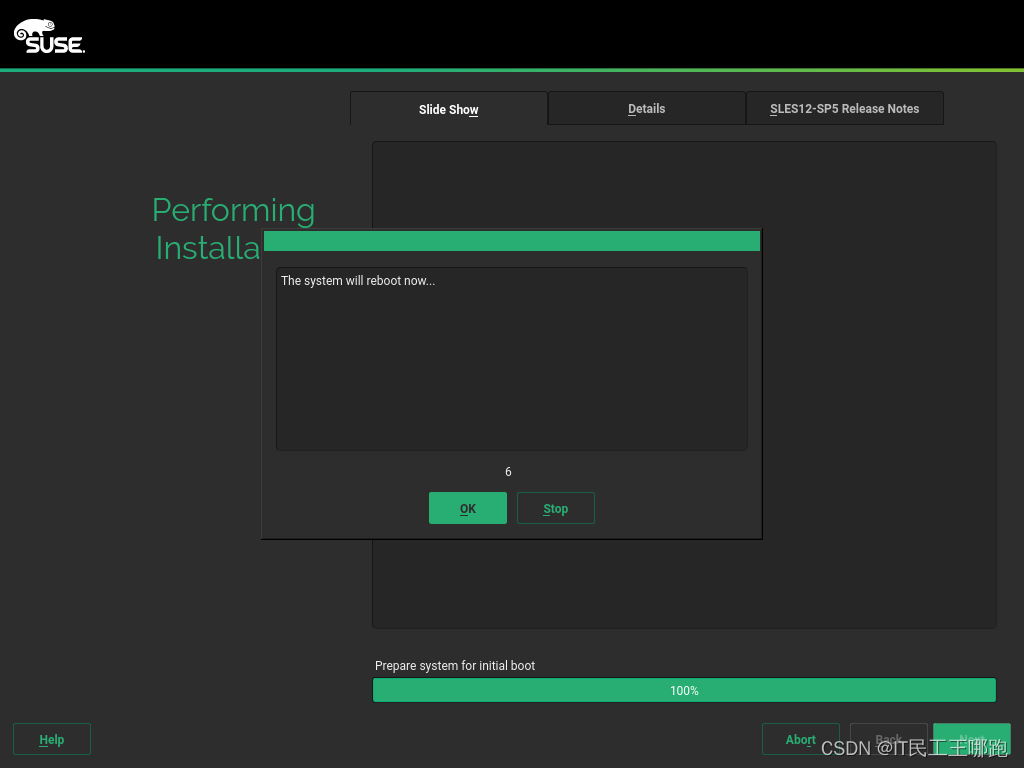Click the green gradient bar below the header
The width and height of the screenshot is (1024, 768).
coord(512,69)
